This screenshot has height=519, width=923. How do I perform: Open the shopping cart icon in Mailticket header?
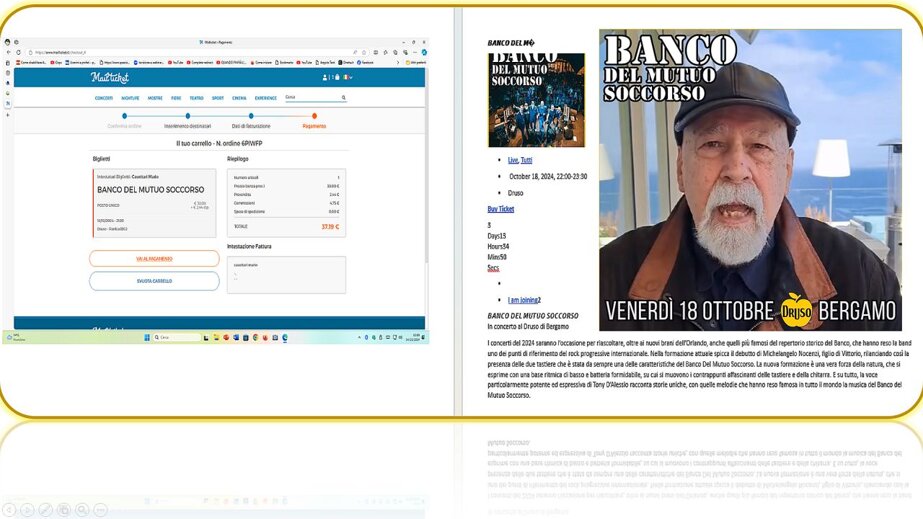click(x=337, y=77)
